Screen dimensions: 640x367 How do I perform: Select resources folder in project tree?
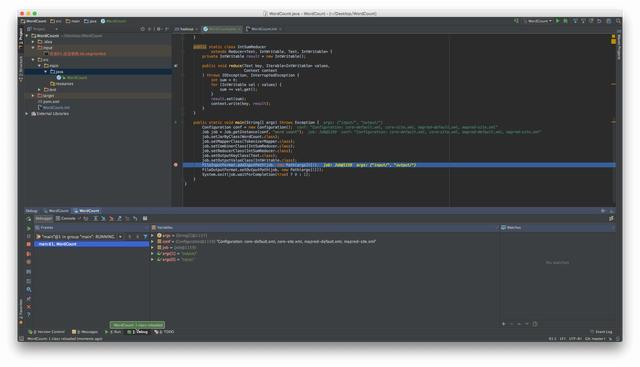coord(62,84)
